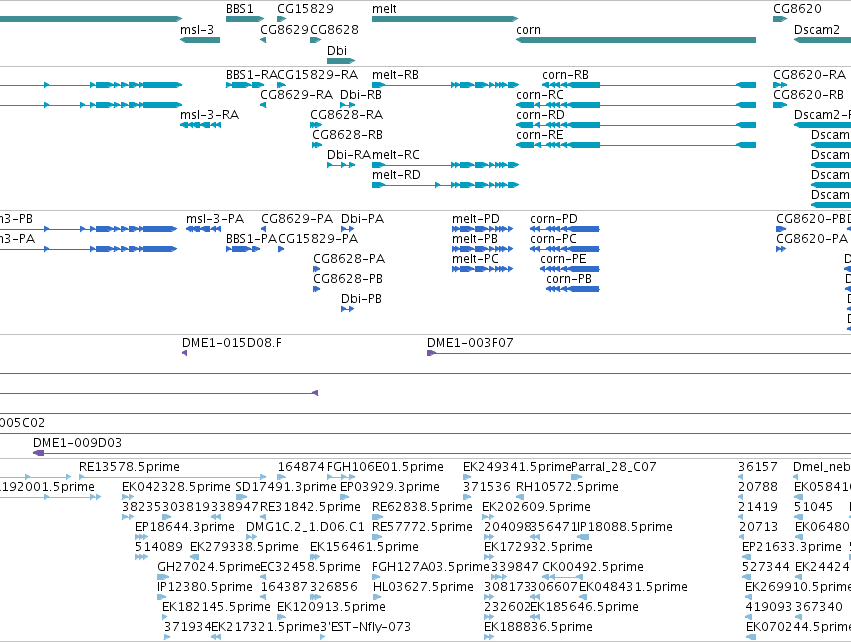Viewport: 851px width, 642px height.
Task: Click the EK202609.5prime EST label
Action: coord(536,507)
